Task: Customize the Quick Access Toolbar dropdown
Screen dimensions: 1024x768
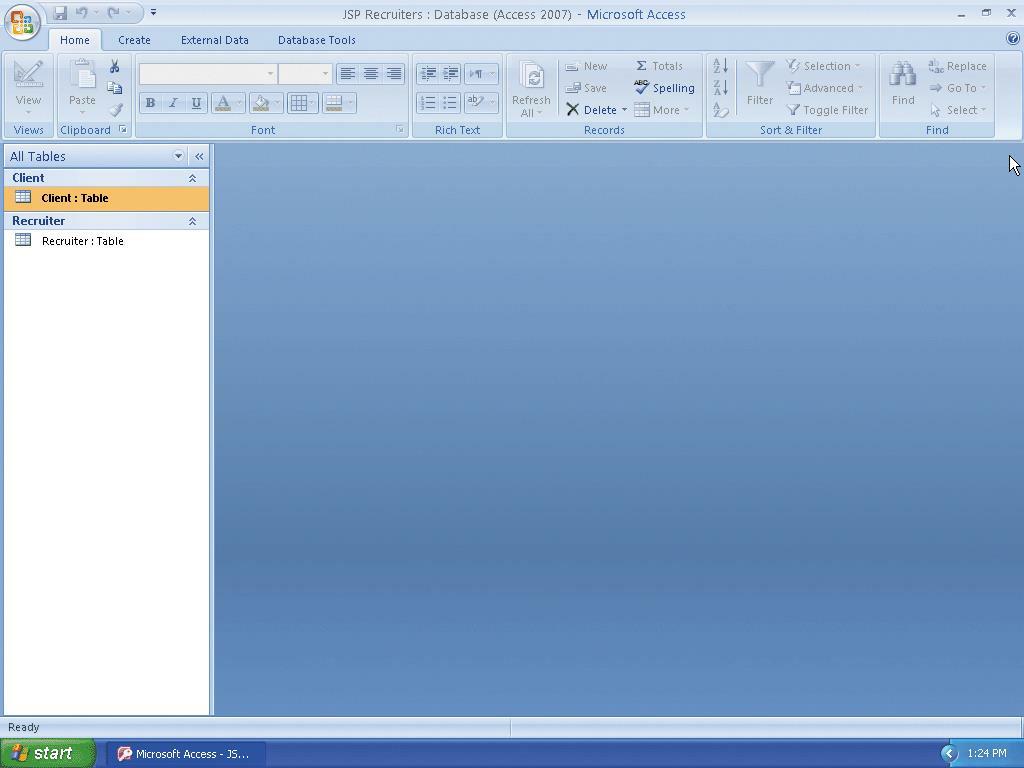Action: 153,12
